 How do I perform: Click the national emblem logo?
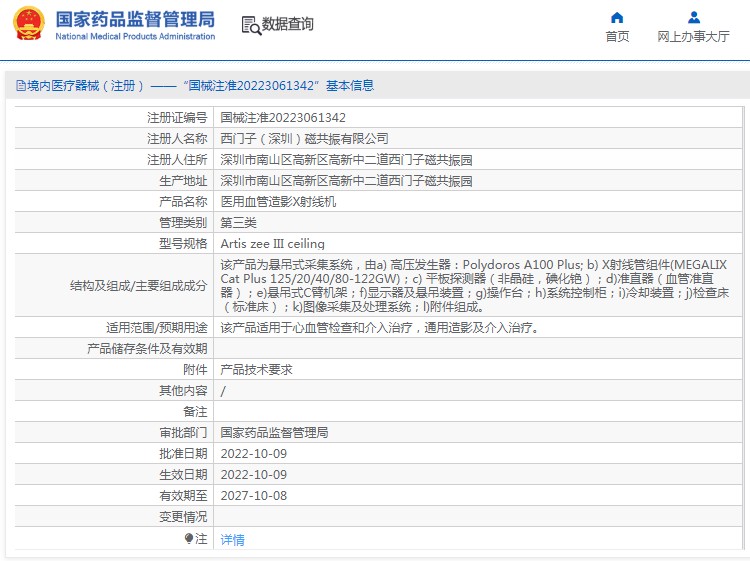click(29, 23)
